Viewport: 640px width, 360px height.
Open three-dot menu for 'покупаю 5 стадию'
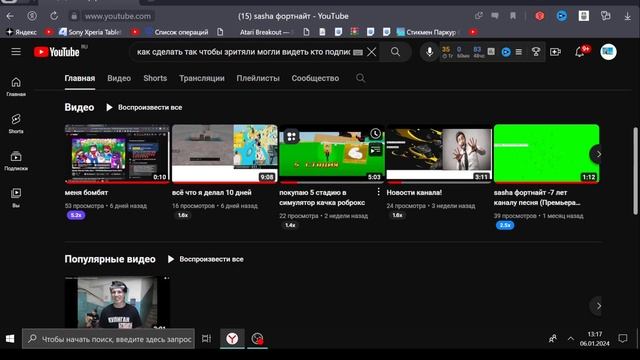pos(378,192)
